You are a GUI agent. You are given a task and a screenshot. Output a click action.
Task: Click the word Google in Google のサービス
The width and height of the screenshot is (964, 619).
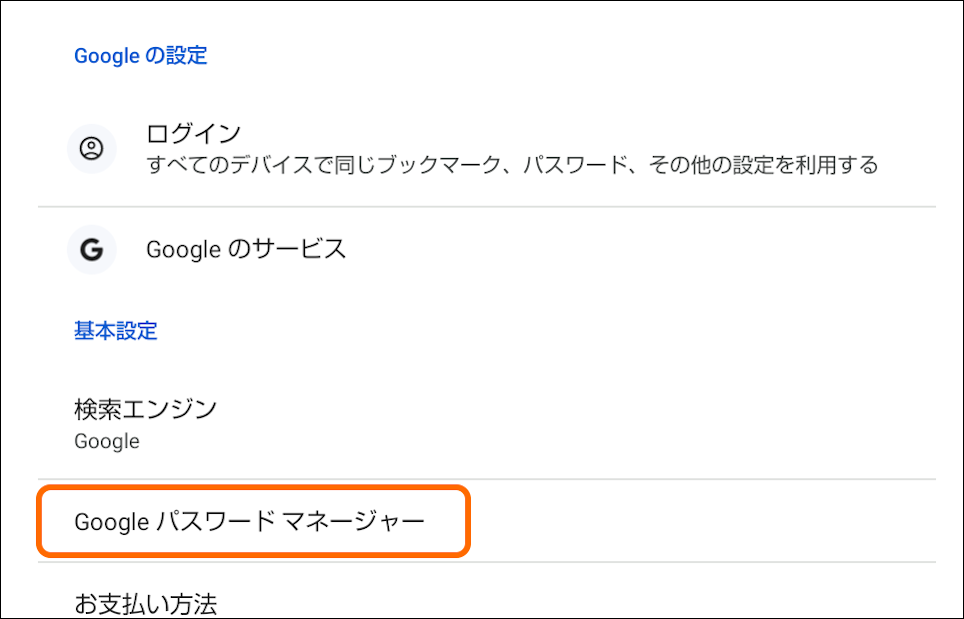(x=183, y=249)
